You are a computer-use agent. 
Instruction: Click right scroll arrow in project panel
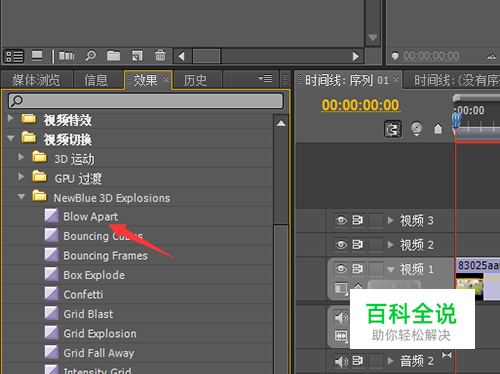pos(356,56)
